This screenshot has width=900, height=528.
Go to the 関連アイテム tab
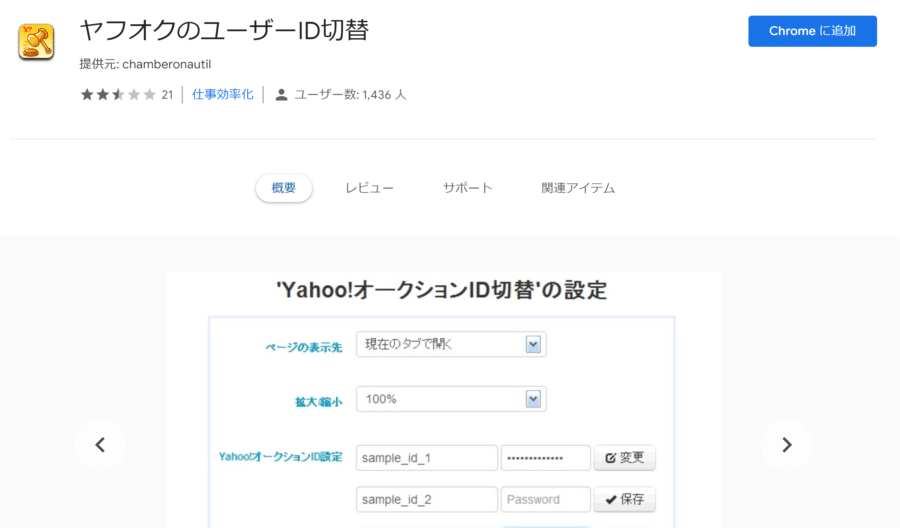click(x=578, y=188)
